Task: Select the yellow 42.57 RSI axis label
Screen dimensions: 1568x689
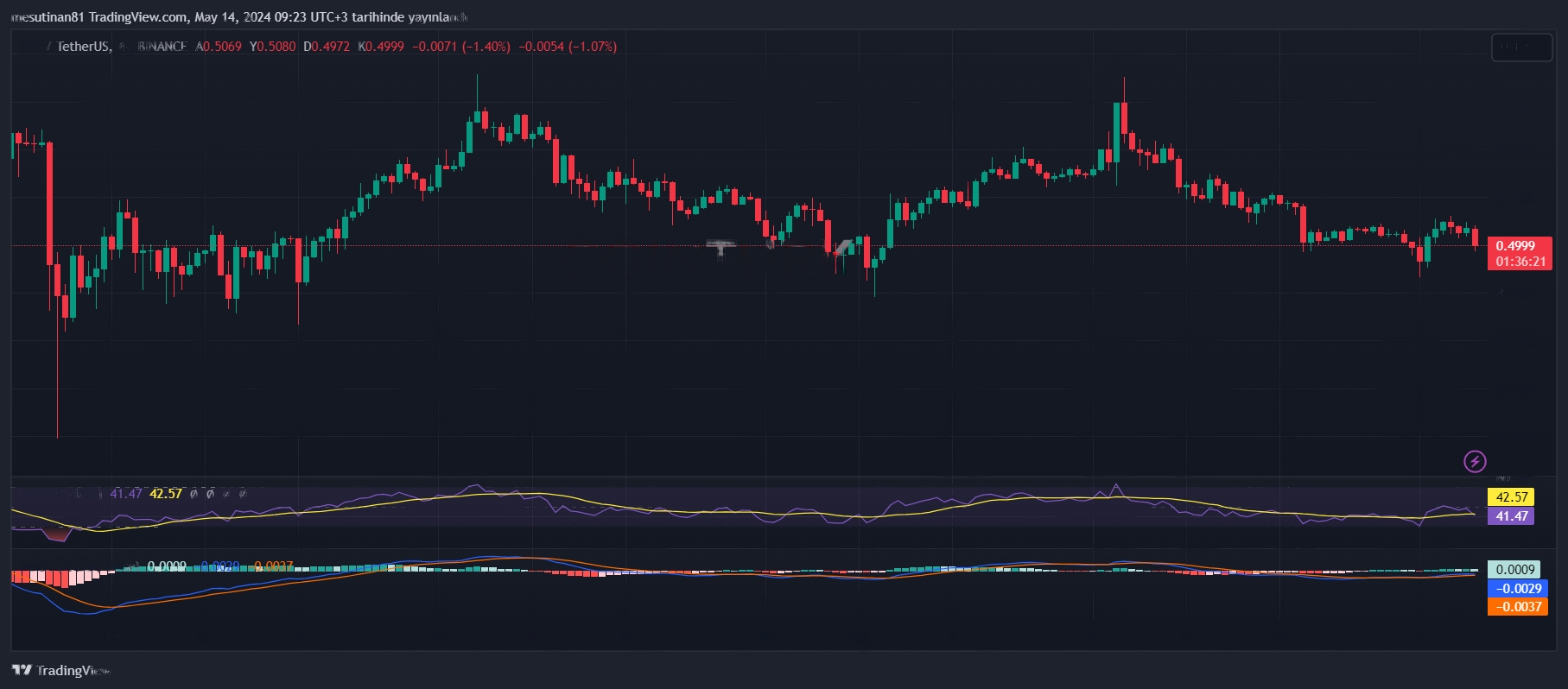Action: coord(1512,497)
